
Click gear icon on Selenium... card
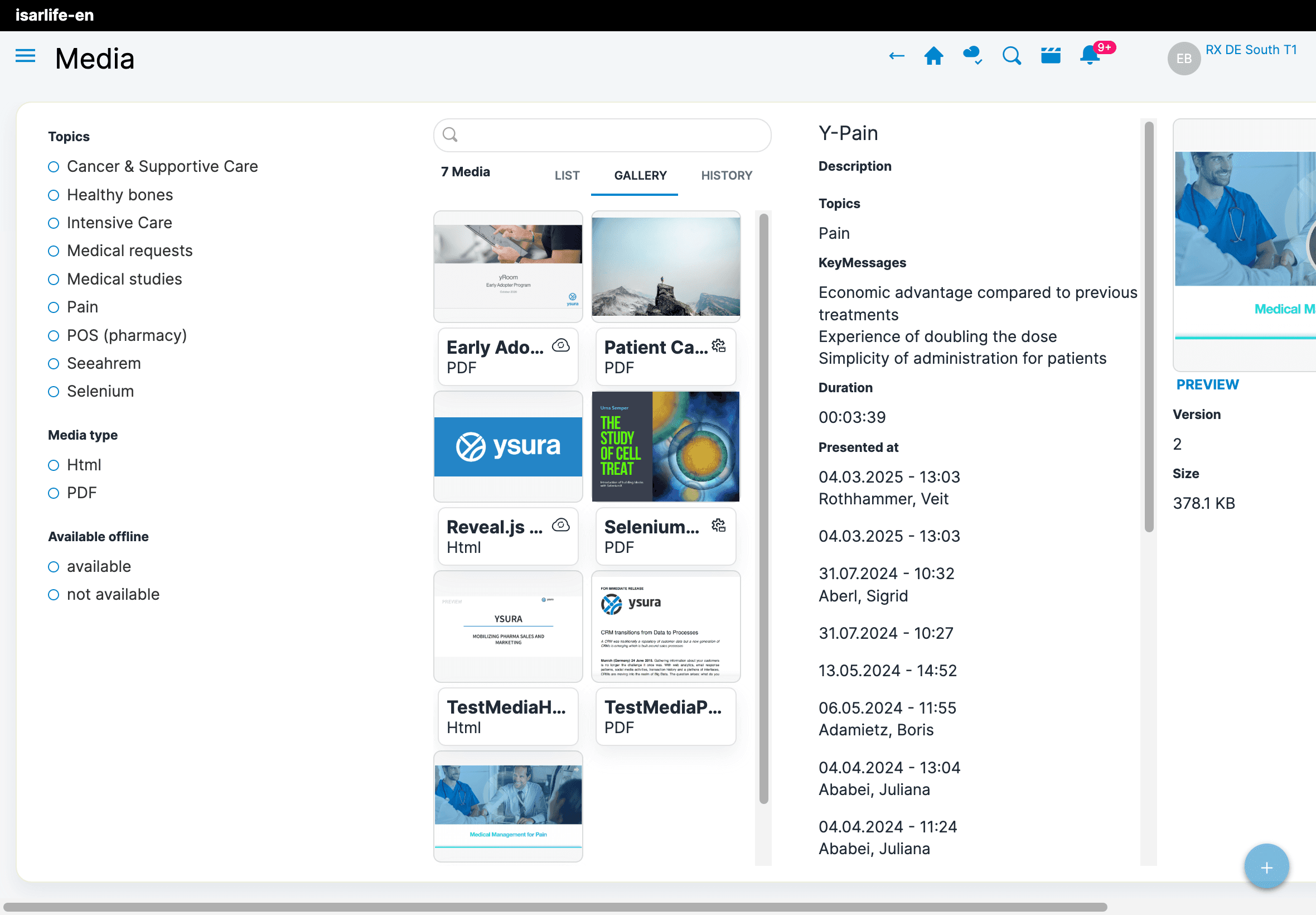(718, 525)
